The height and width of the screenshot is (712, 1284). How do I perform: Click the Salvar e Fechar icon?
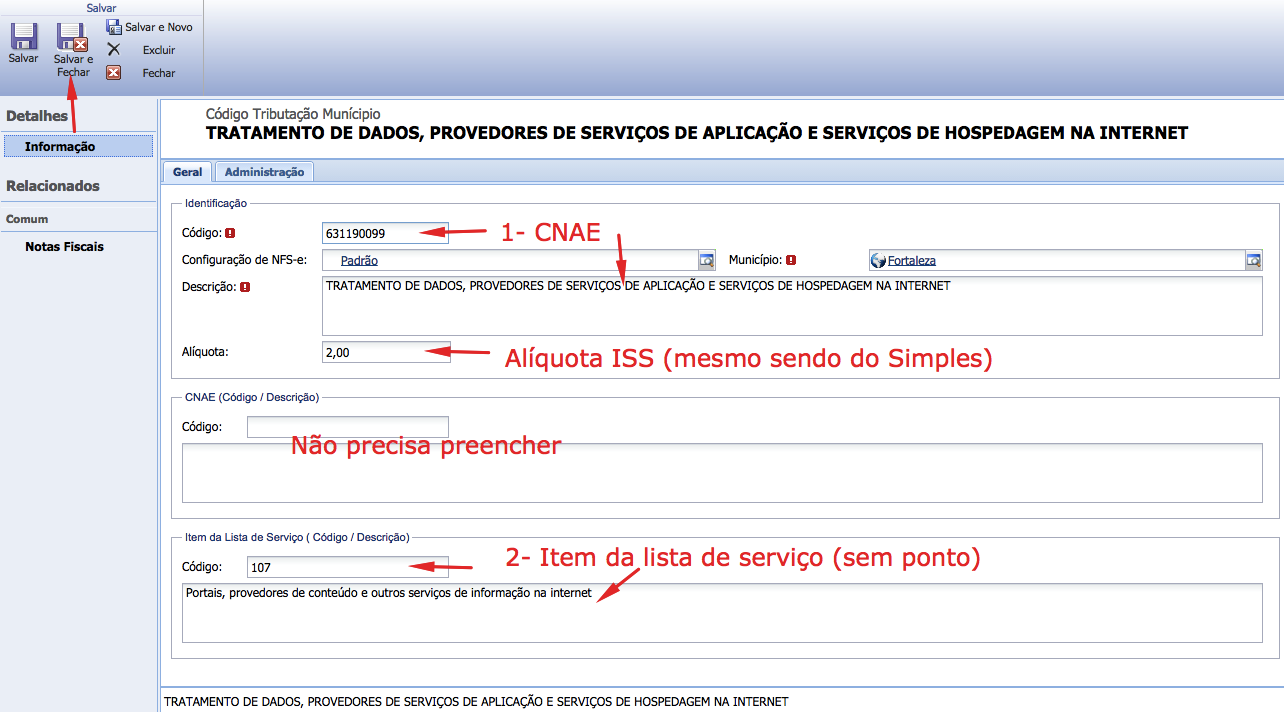[72, 37]
